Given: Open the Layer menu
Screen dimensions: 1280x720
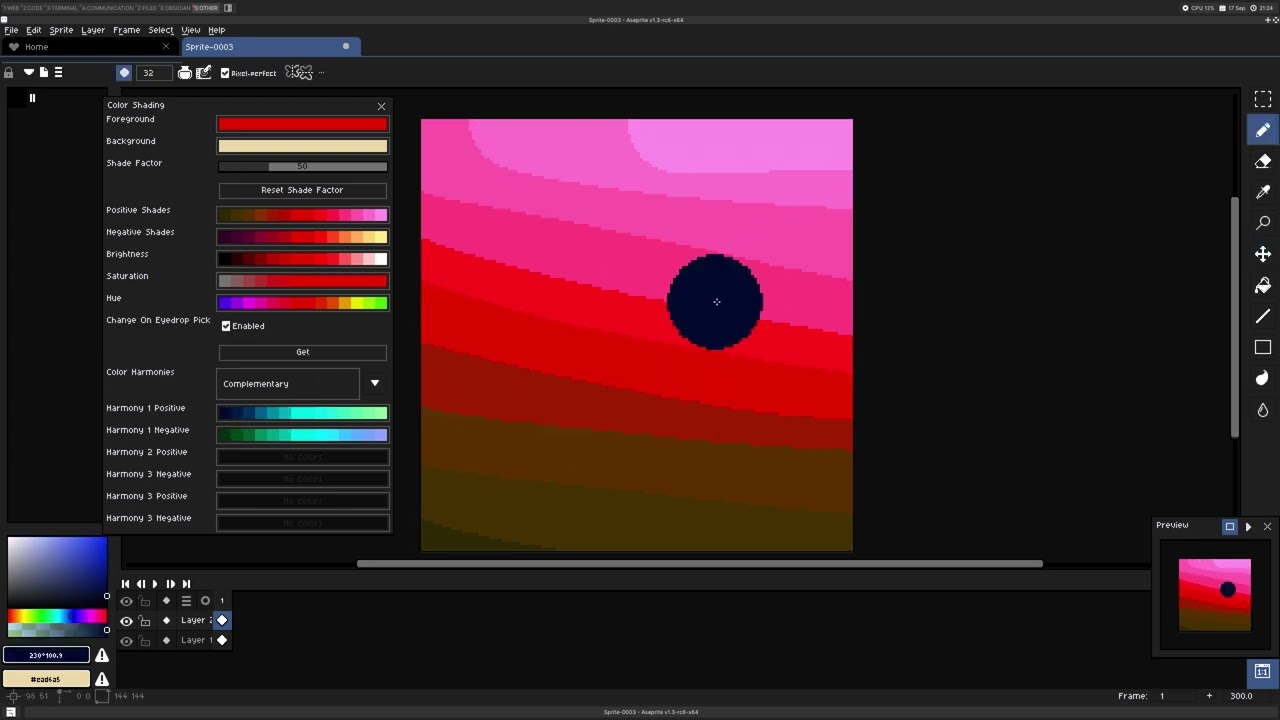Looking at the screenshot, I should click(93, 30).
